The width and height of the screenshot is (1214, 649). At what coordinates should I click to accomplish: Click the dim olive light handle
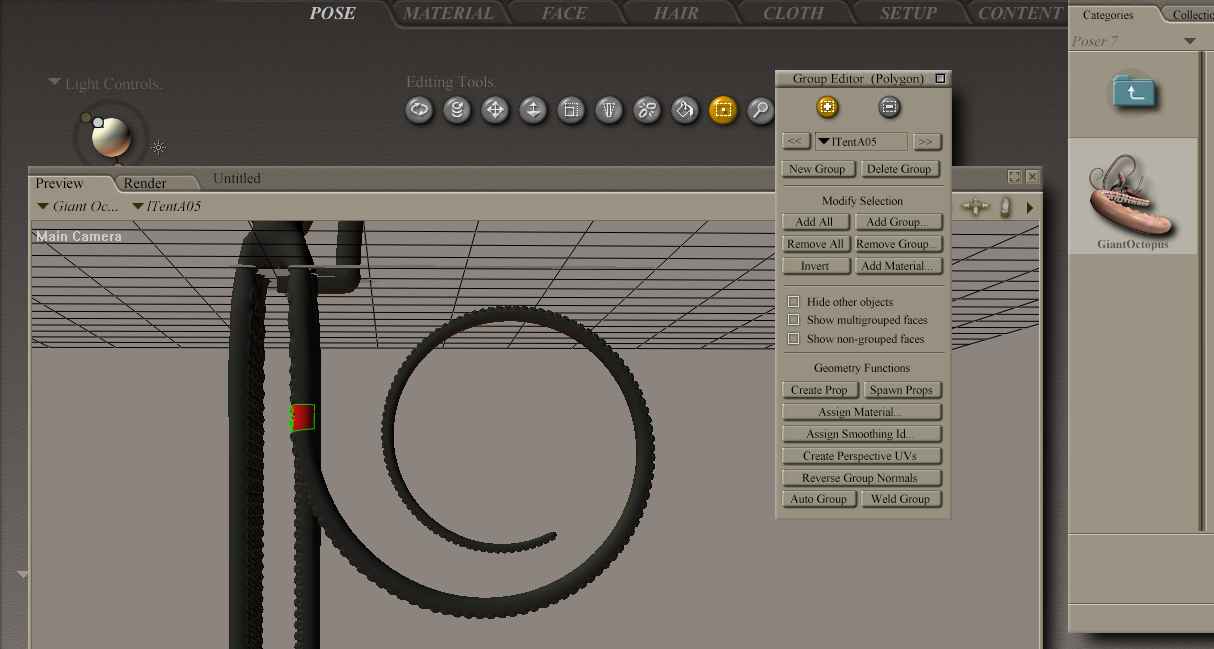pos(86,118)
